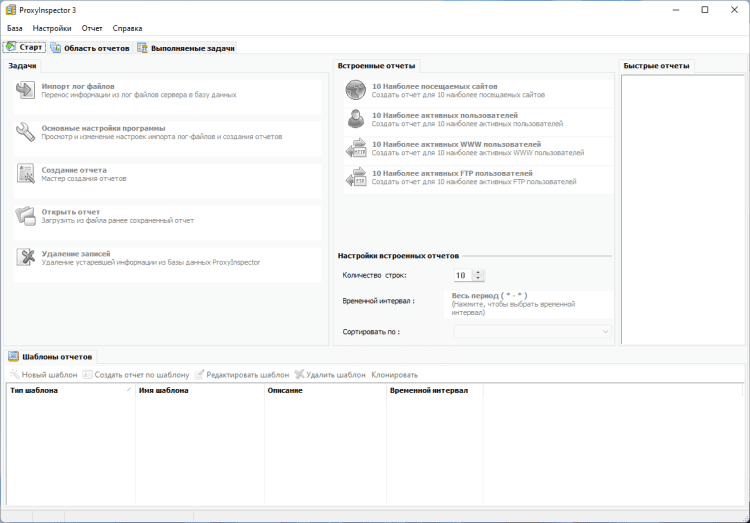Click Удаление записей task
Viewport: 750px width, 523px height.
click(167, 264)
